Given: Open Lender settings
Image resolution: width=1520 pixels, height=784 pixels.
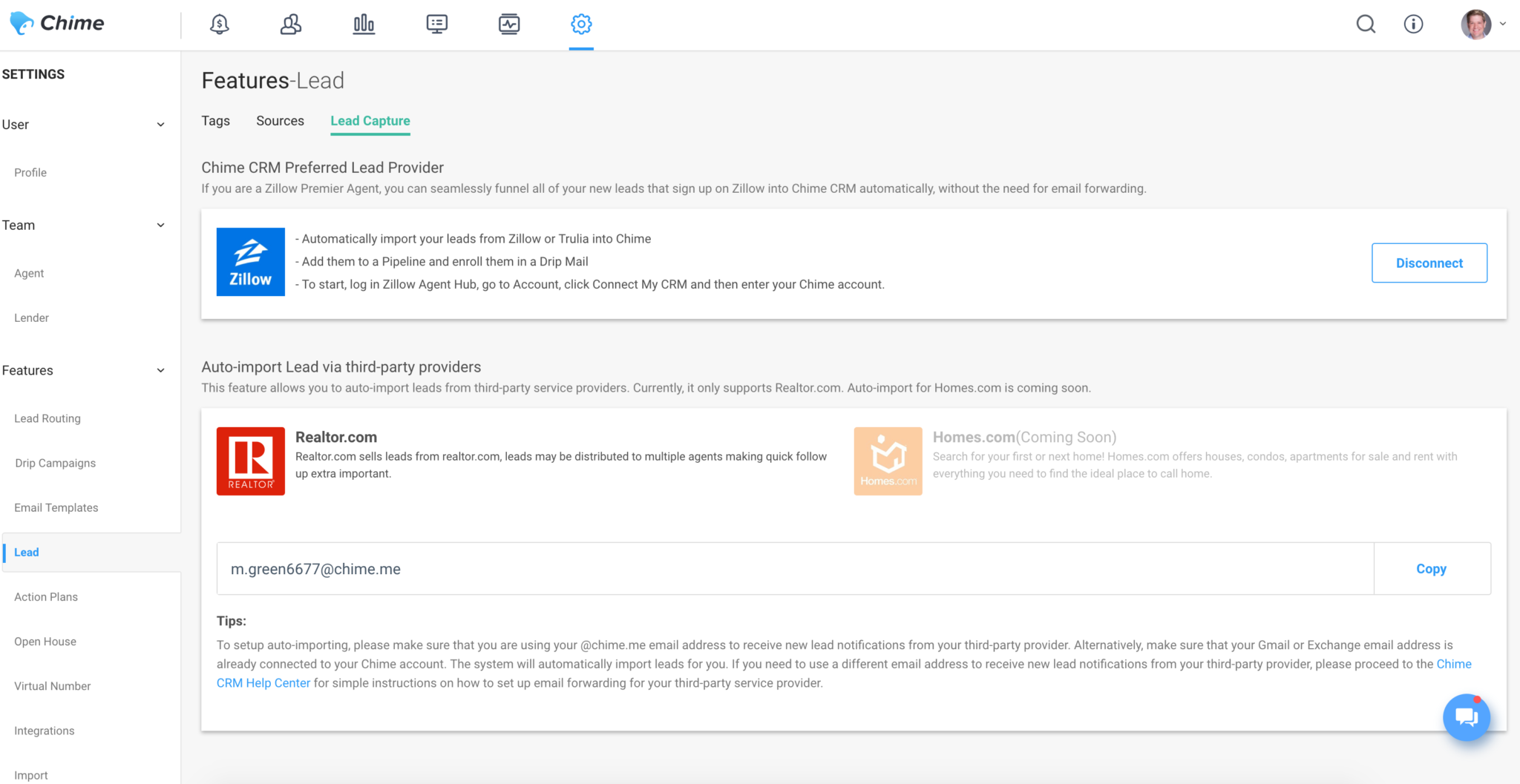Looking at the screenshot, I should pyautogui.click(x=32, y=318).
